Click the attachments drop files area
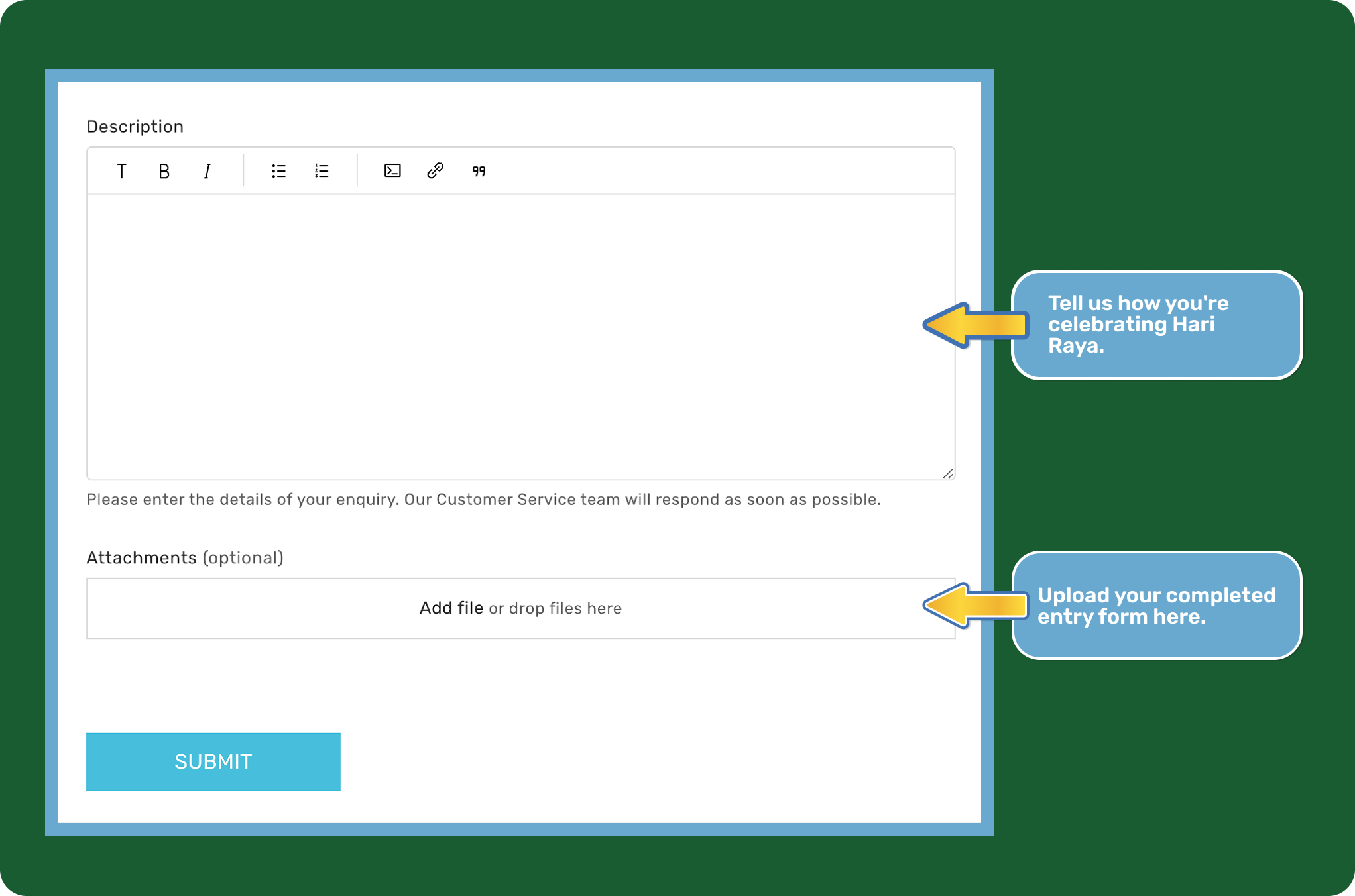This screenshot has width=1355, height=896. (x=729, y=608)
